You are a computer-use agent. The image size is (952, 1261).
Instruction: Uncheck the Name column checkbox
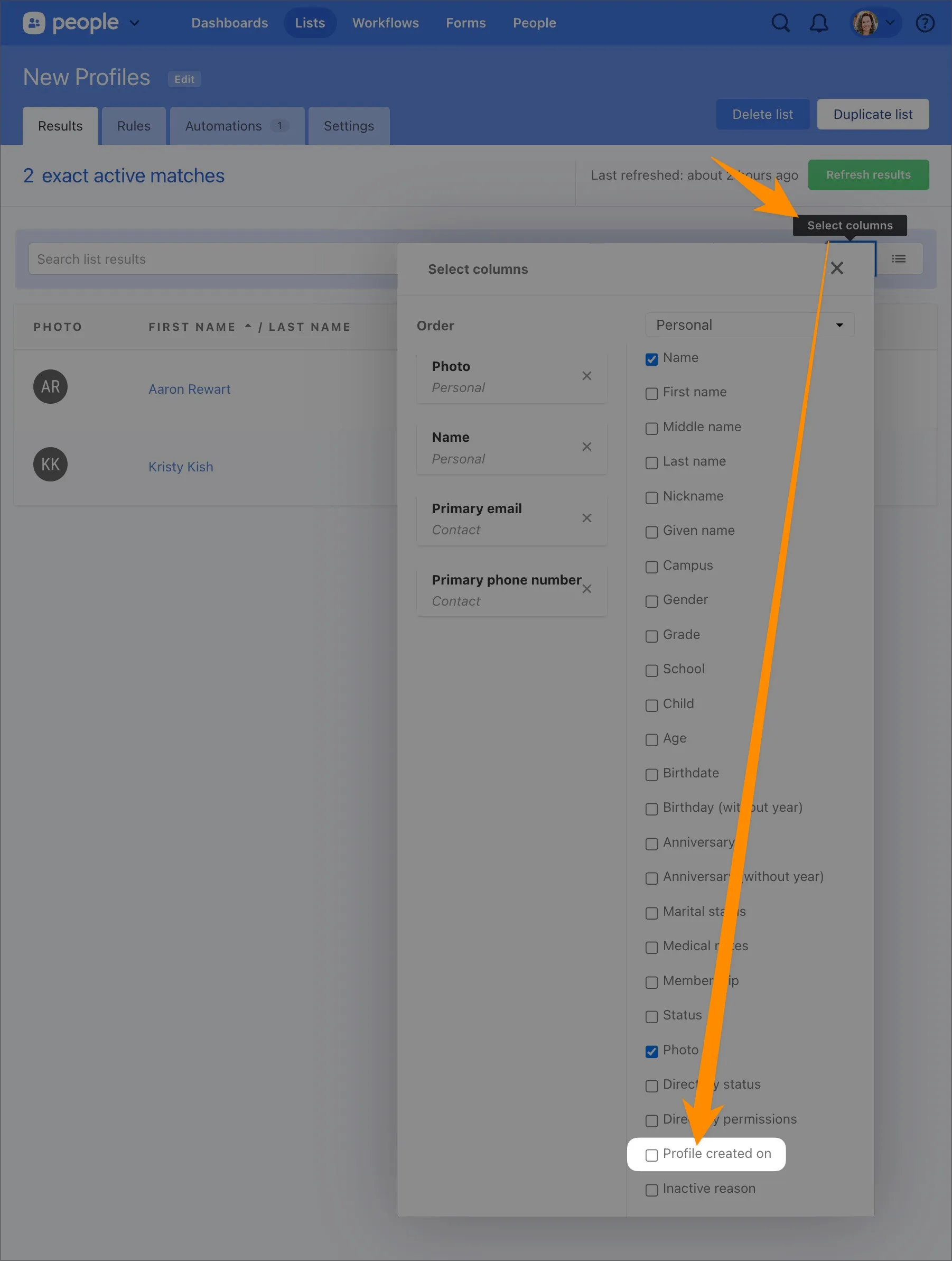651,359
